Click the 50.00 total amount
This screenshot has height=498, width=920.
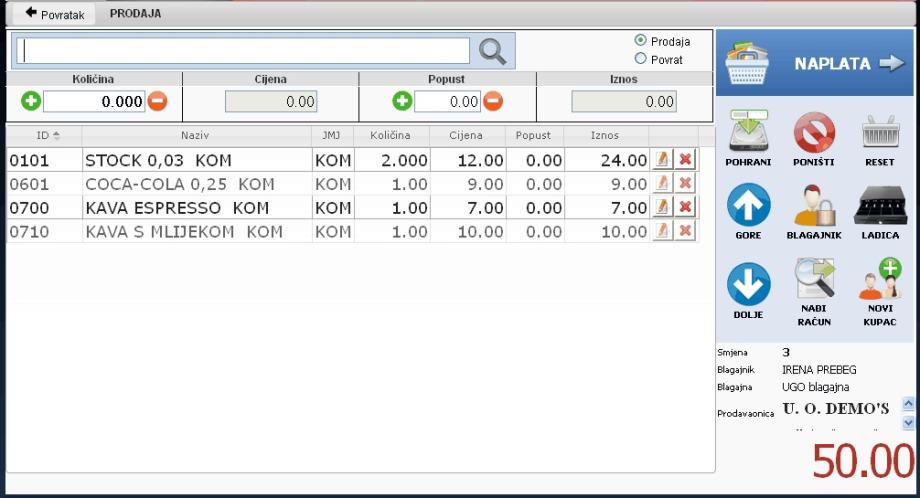(863, 461)
